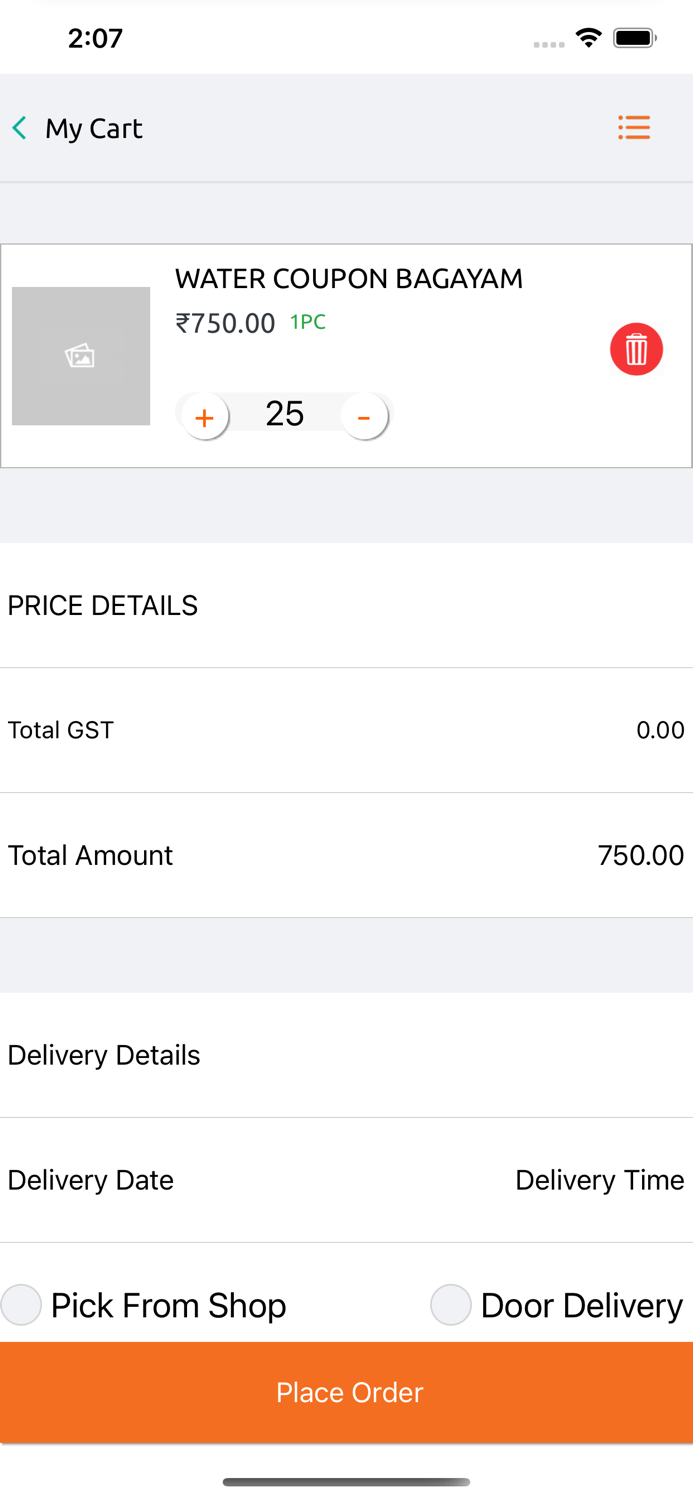
Task: Delete Water Coupon Bagayam with trash icon
Action: pos(636,350)
